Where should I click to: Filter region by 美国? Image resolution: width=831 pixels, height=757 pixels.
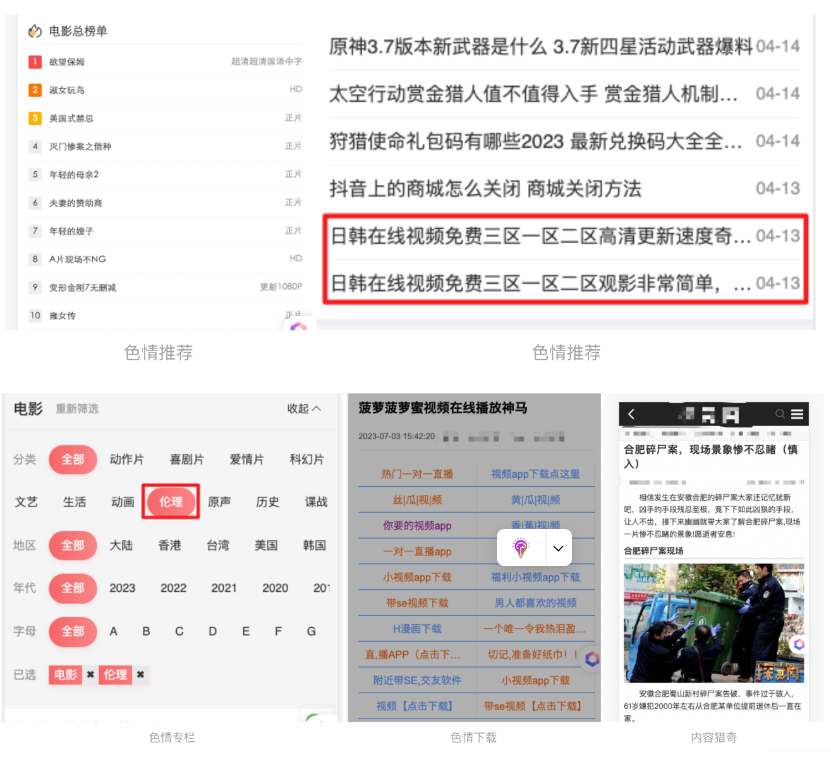[x=266, y=545]
